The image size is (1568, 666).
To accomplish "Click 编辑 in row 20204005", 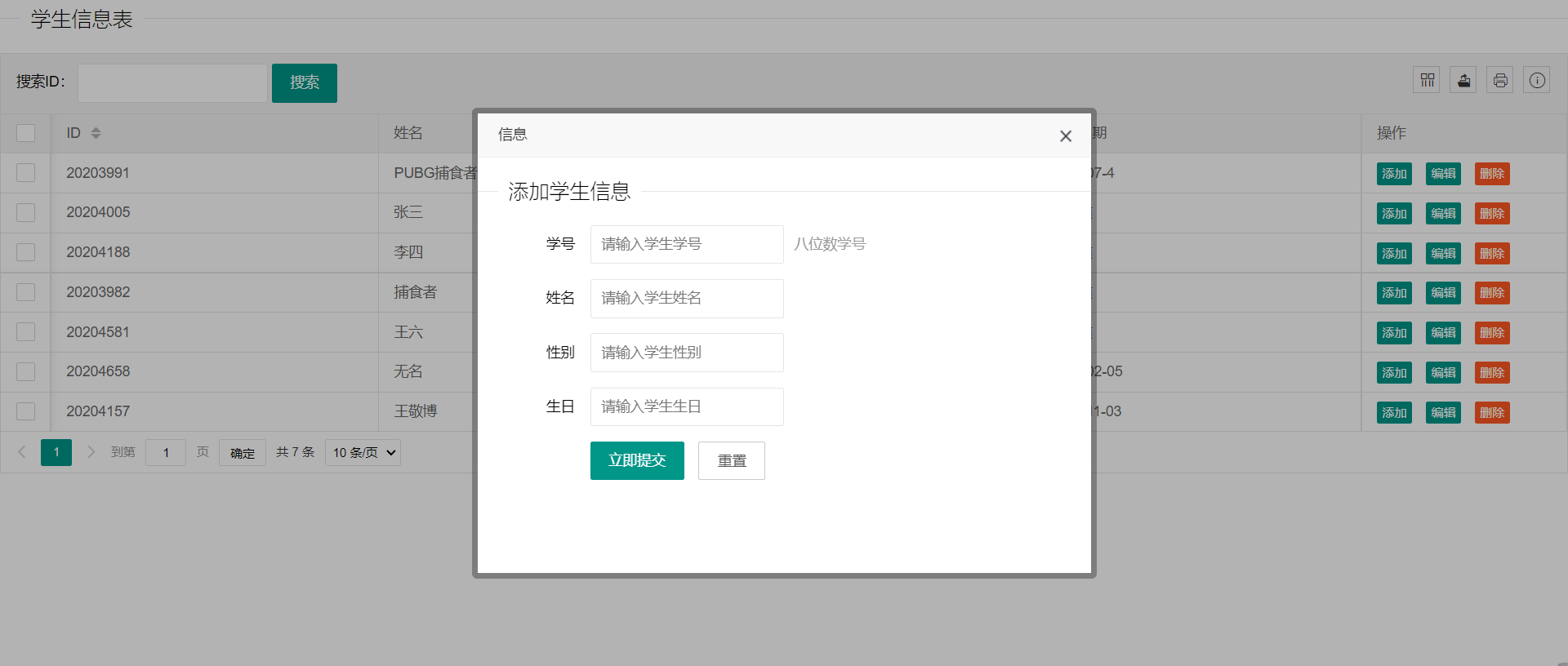I will click(1443, 214).
